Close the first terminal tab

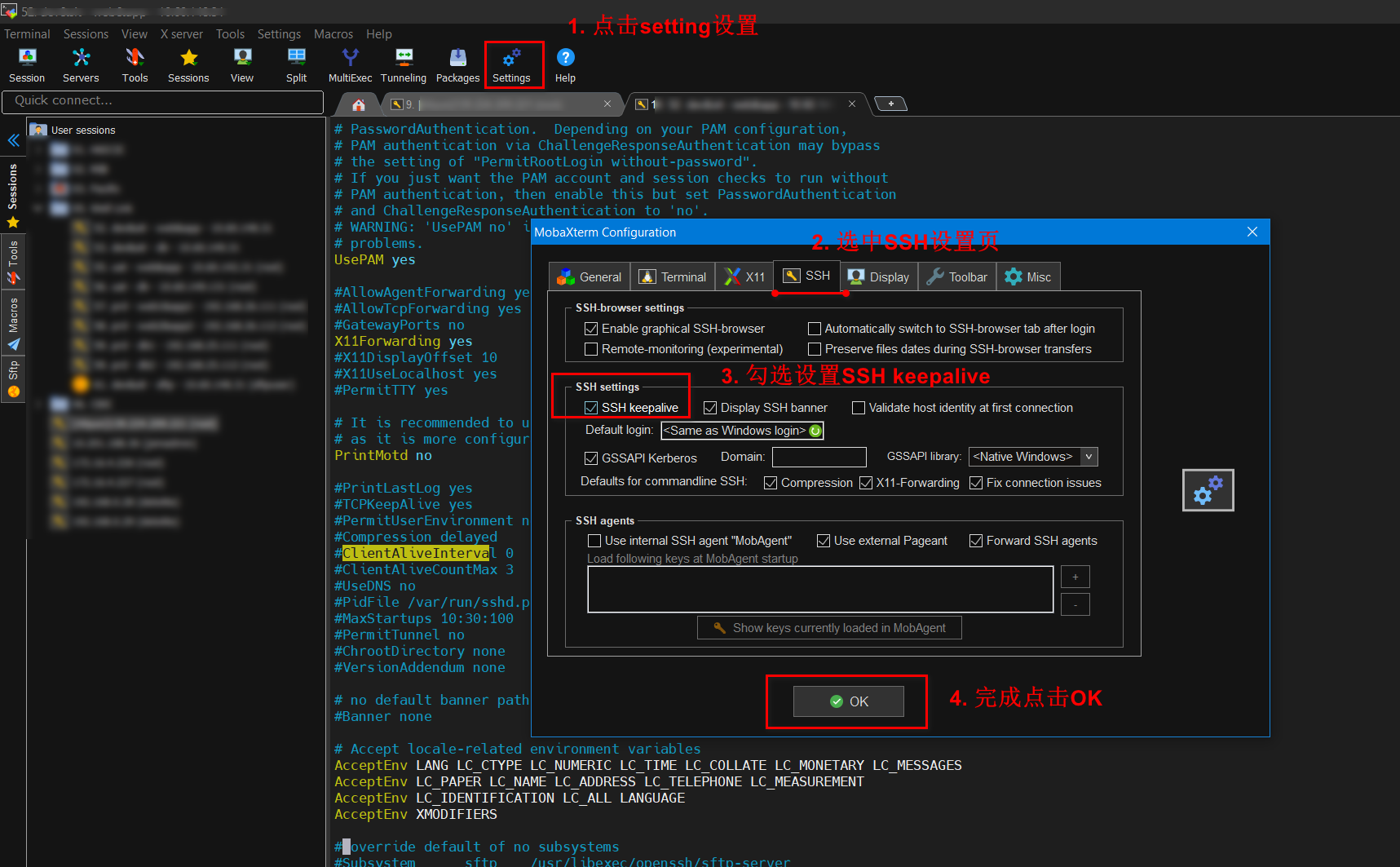tap(607, 104)
